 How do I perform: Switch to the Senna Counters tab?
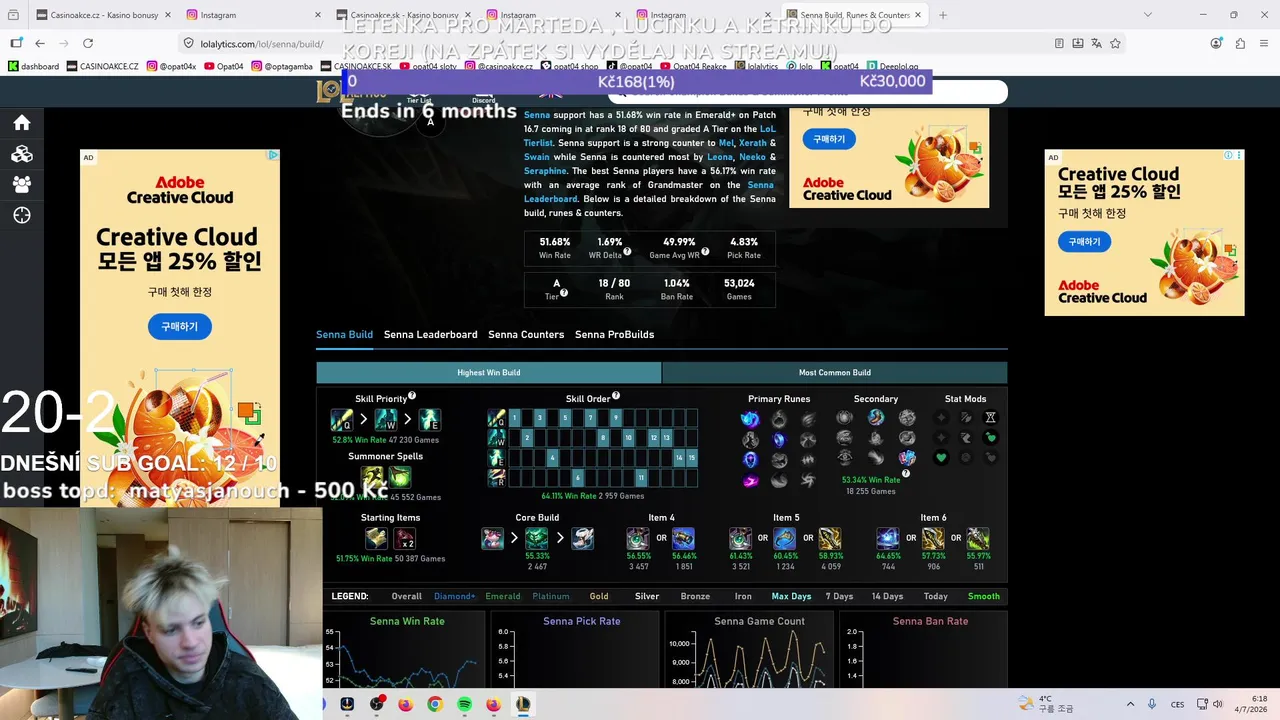pyautogui.click(x=526, y=334)
